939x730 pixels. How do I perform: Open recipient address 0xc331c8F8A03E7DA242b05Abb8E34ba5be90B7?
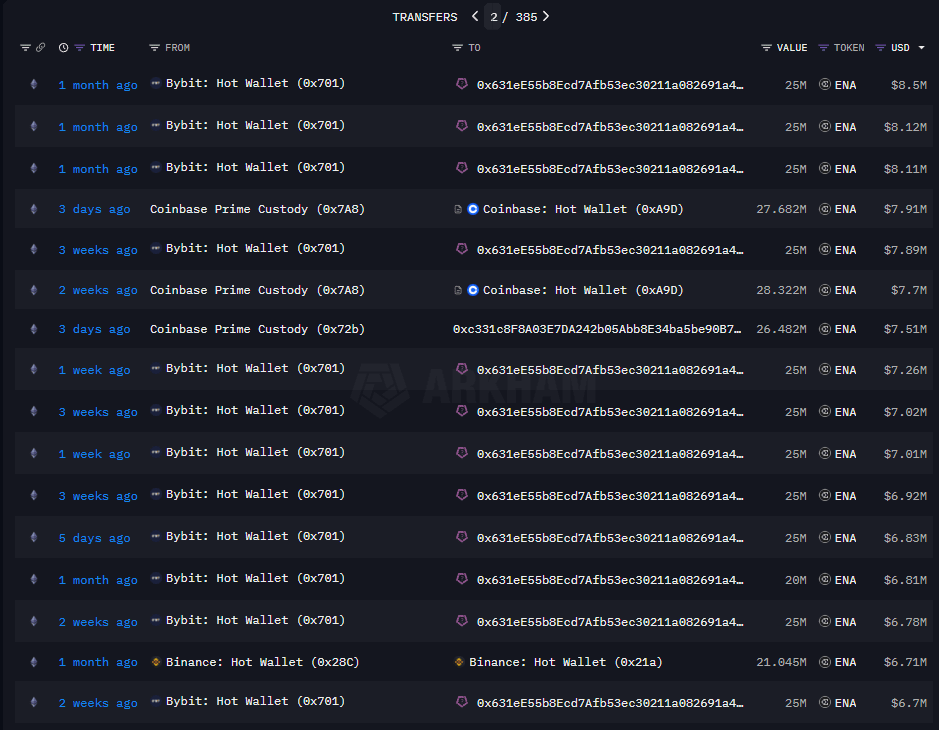[597, 329]
